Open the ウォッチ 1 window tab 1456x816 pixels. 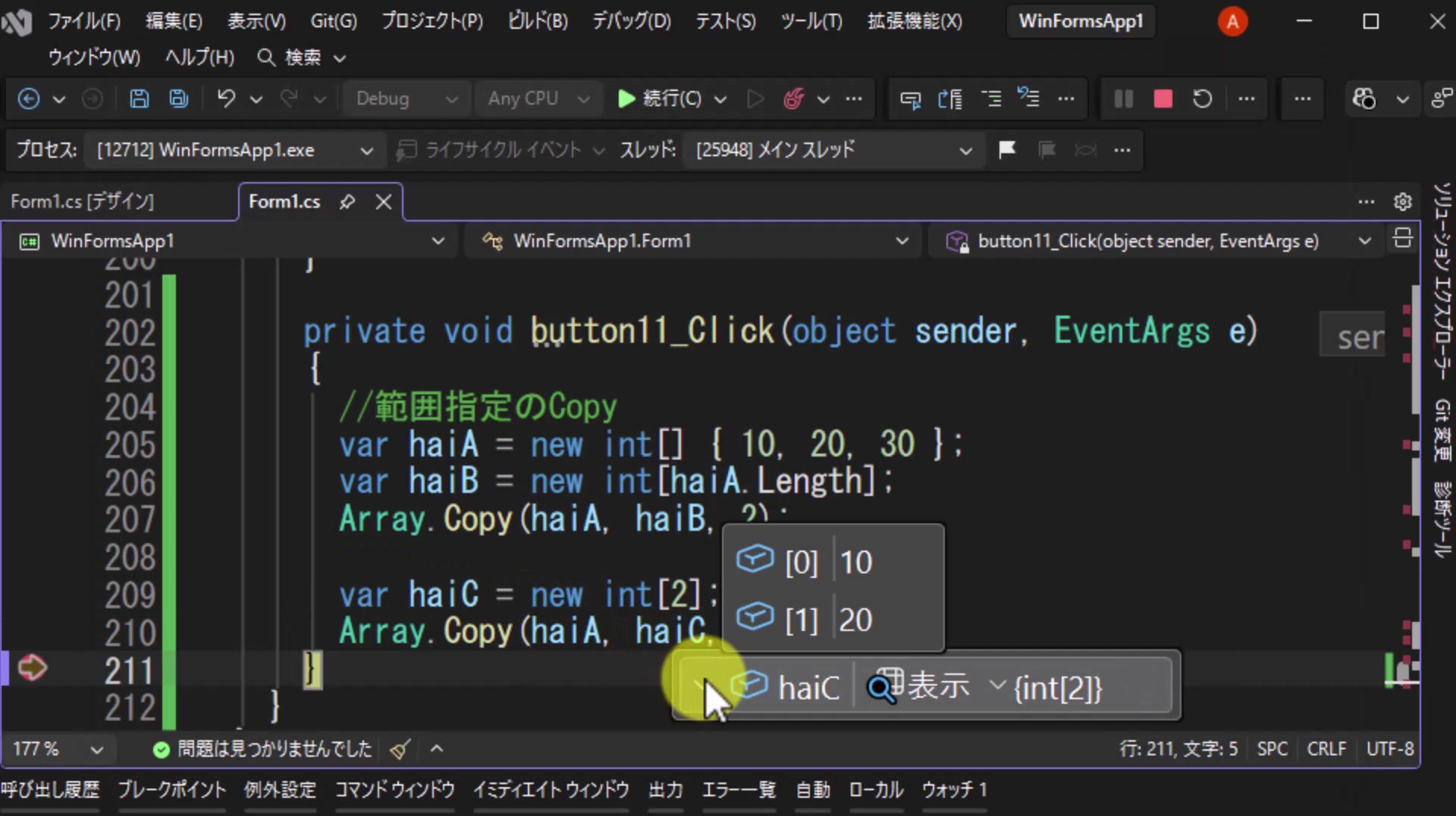954,790
